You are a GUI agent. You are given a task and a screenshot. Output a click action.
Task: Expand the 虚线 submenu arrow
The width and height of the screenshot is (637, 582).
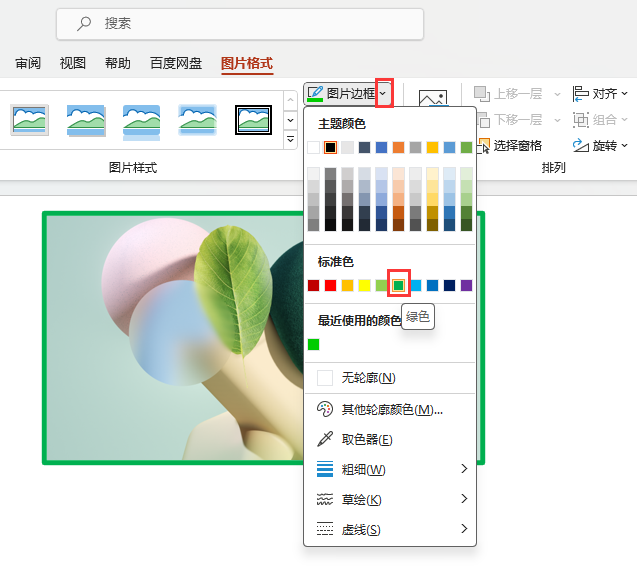click(464, 528)
